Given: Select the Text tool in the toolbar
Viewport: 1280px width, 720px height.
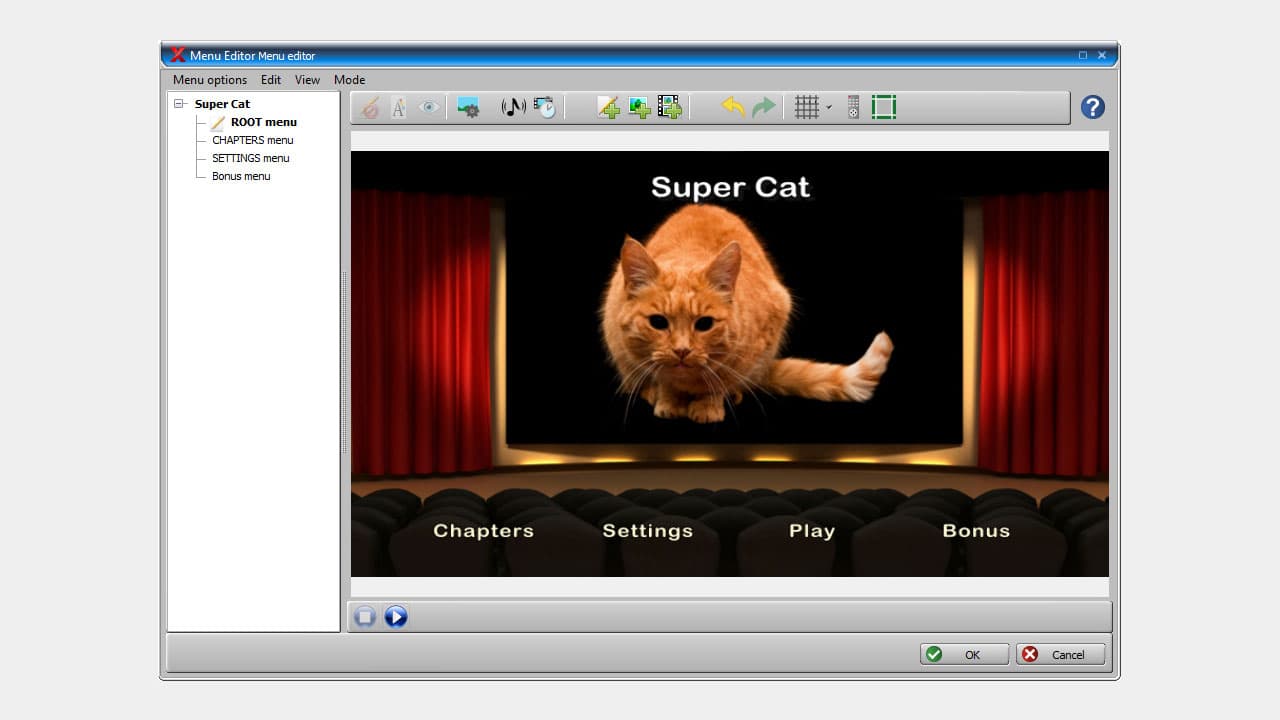Looking at the screenshot, I should pos(399,107).
